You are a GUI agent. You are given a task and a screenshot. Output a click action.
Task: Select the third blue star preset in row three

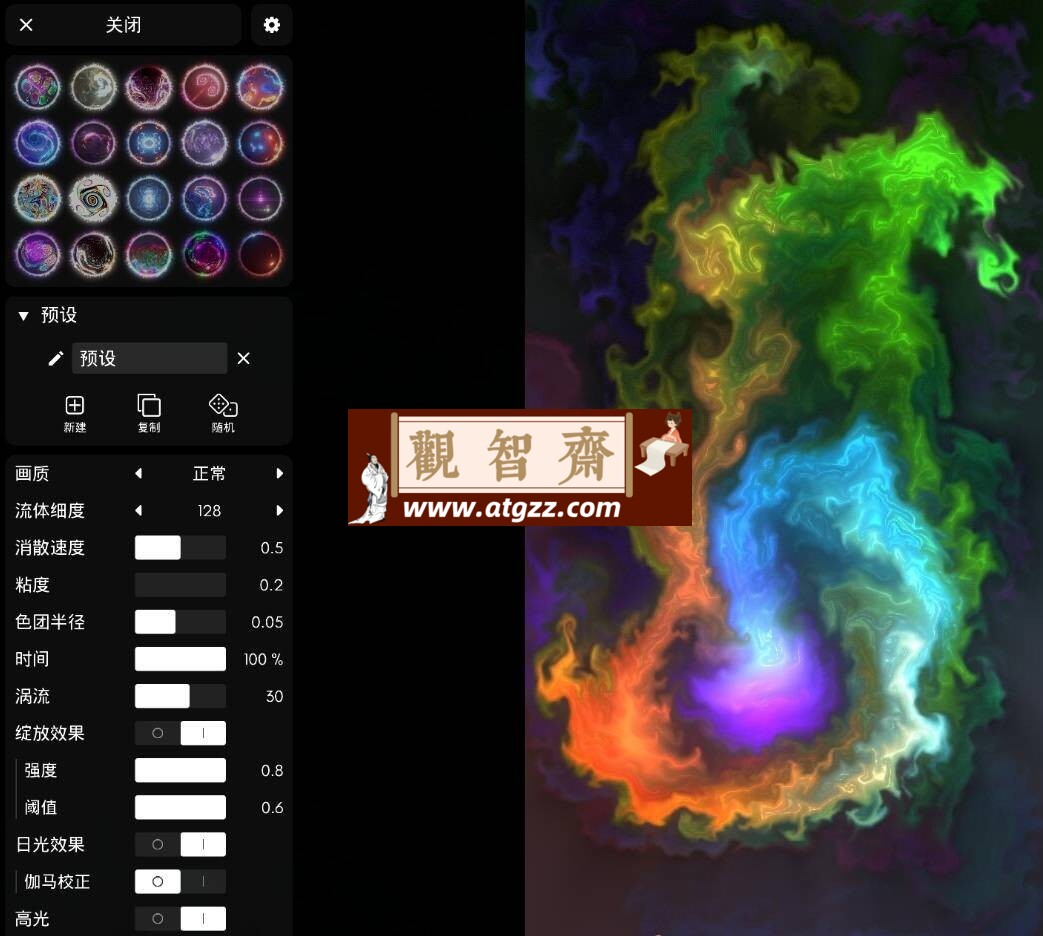click(x=149, y=198)
